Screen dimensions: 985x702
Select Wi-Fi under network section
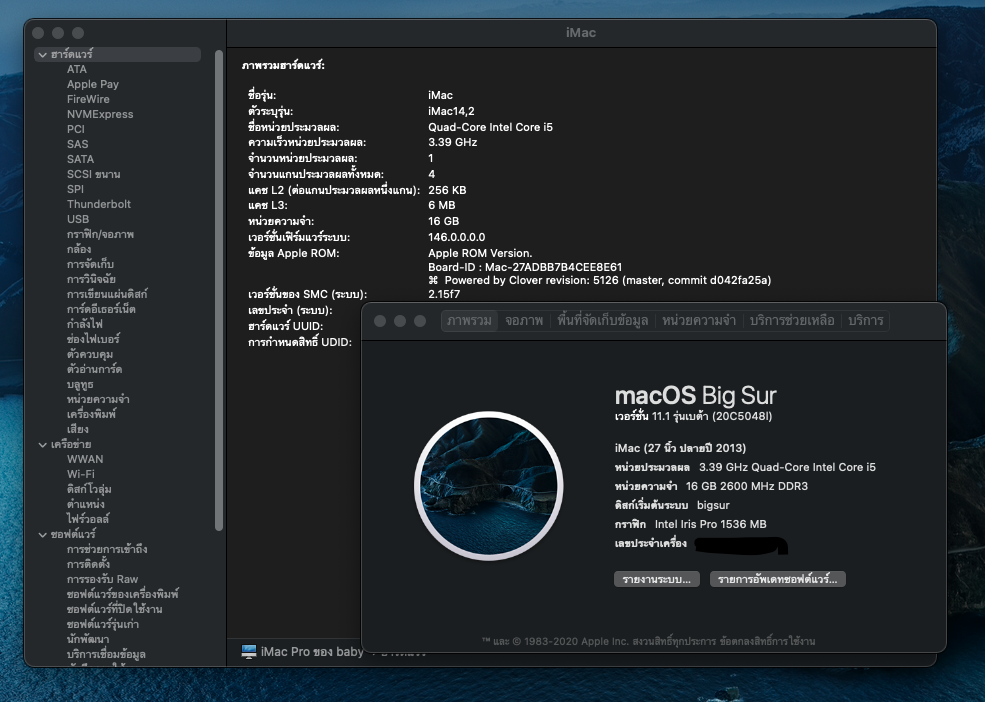(80, 474)
